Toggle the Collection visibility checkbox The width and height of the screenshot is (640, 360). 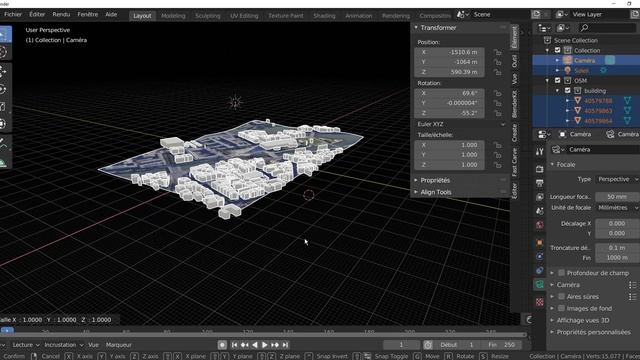click(x=558, y=50)
